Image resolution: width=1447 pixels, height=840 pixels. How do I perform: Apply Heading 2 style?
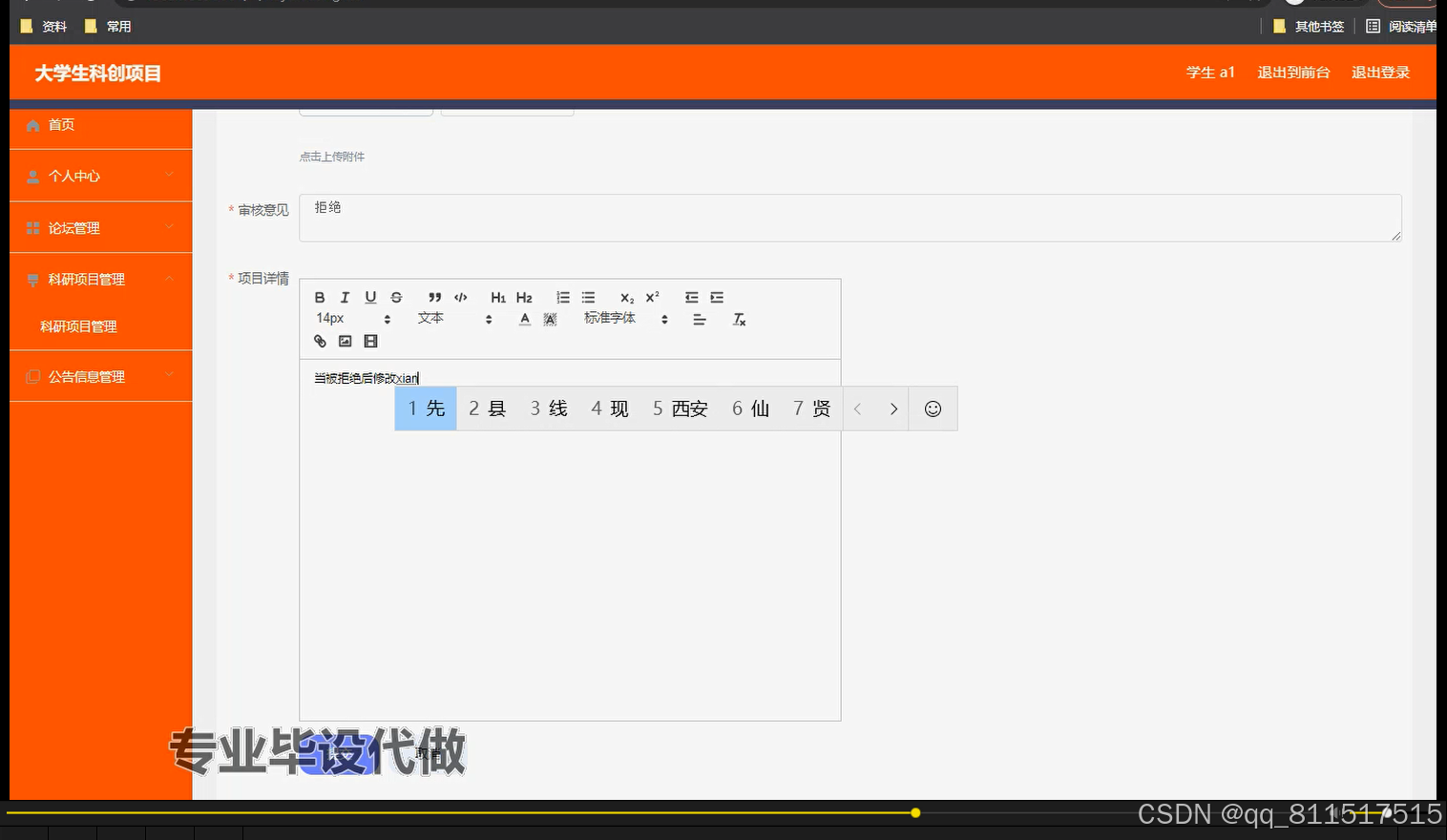point(524,298)
